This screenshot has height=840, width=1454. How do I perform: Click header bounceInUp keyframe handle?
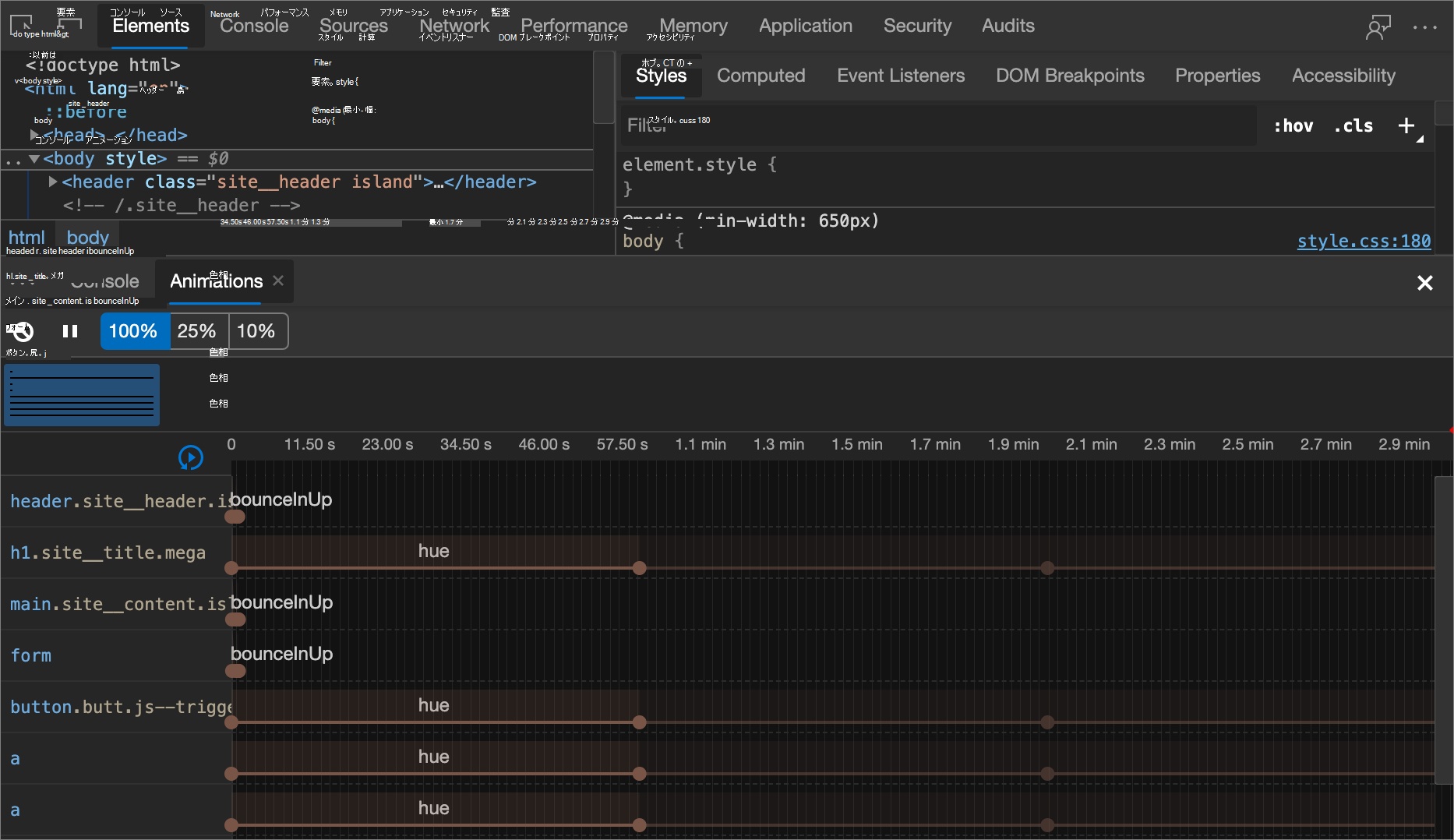pyautogui.click(x=235, y=517)
